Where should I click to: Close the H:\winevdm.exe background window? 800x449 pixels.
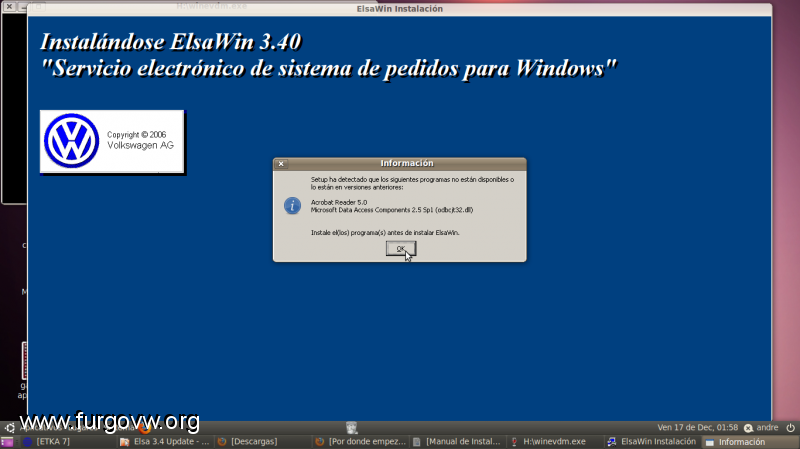[x=9, y=7]
